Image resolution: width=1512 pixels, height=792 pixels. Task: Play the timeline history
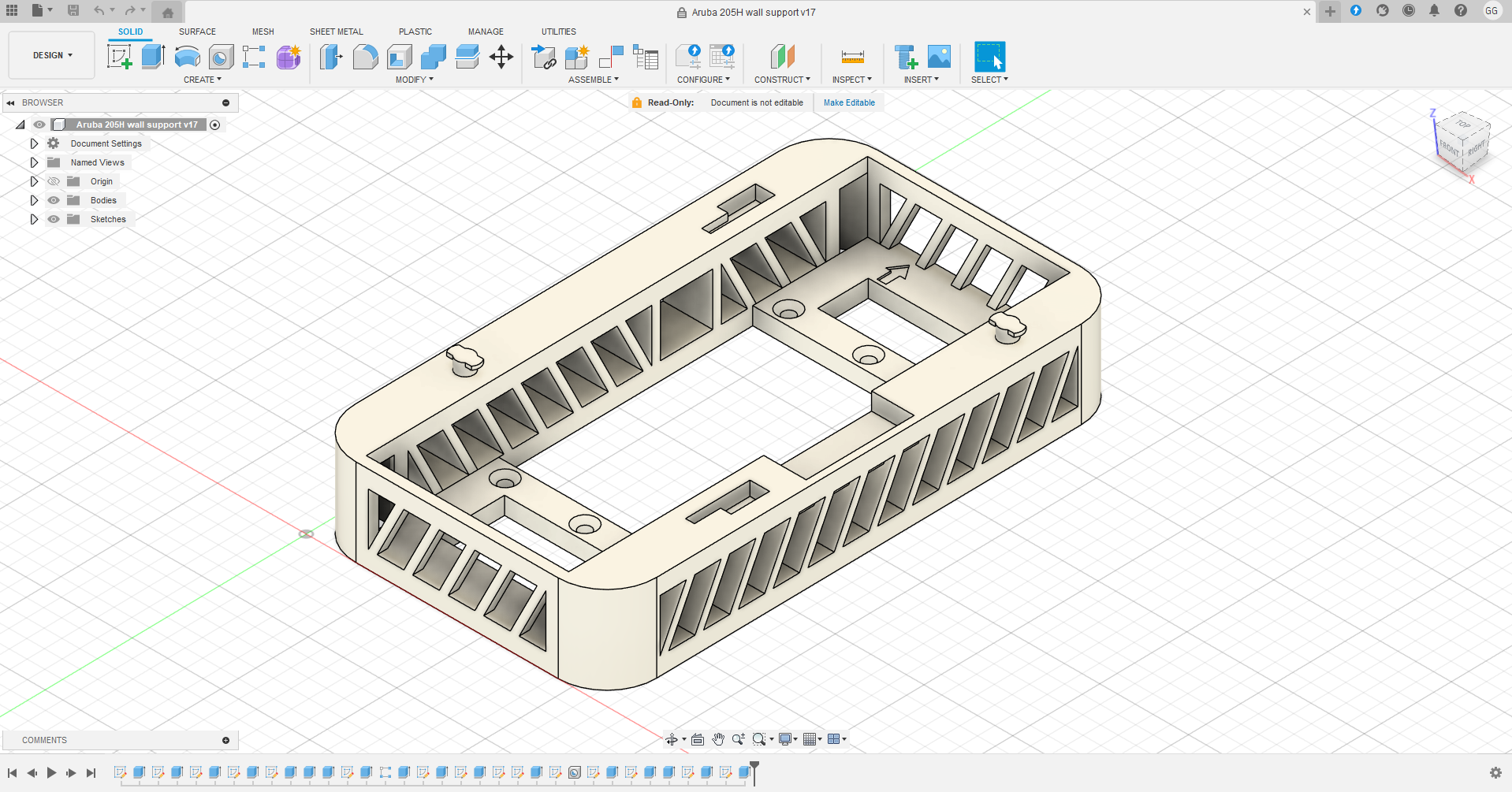click(x=51, y=773)
